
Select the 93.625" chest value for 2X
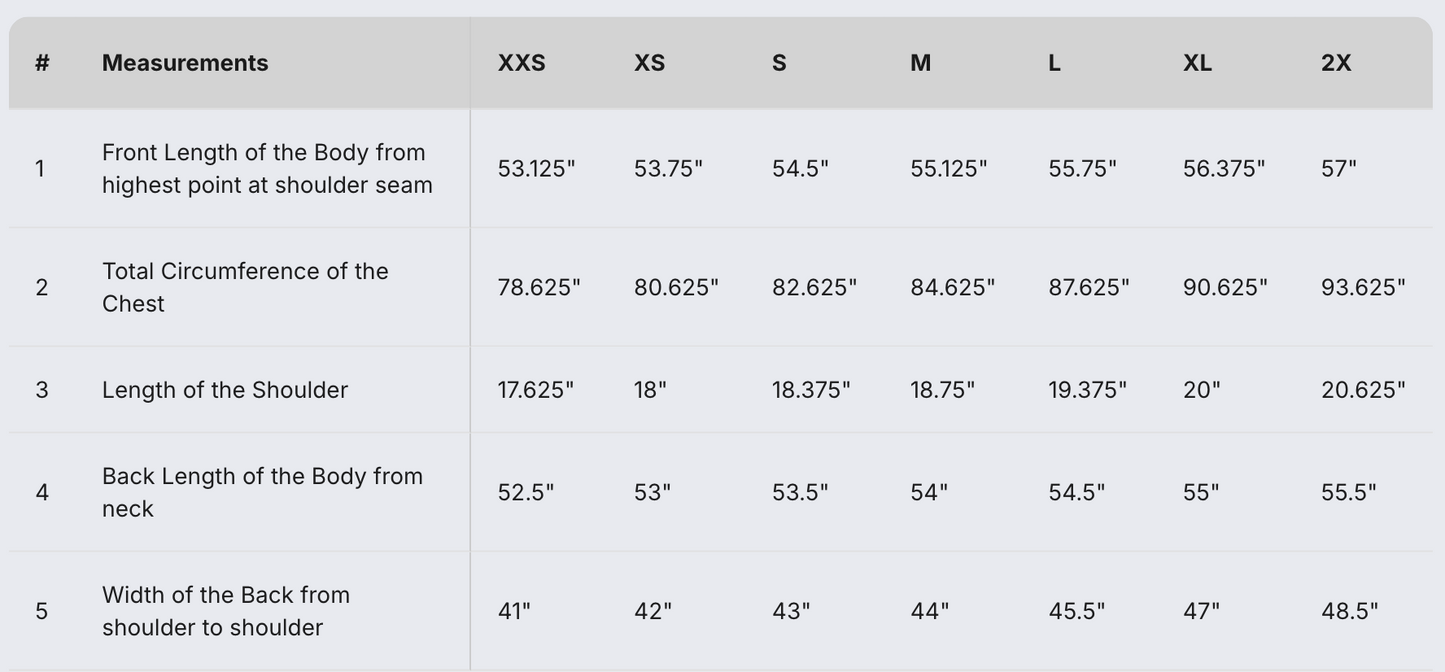point(1363,287)
